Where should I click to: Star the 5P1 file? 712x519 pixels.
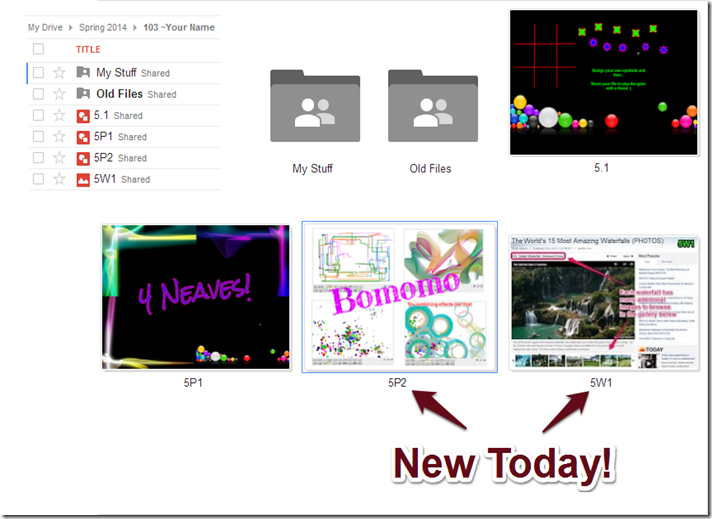[x=59, y=137]
